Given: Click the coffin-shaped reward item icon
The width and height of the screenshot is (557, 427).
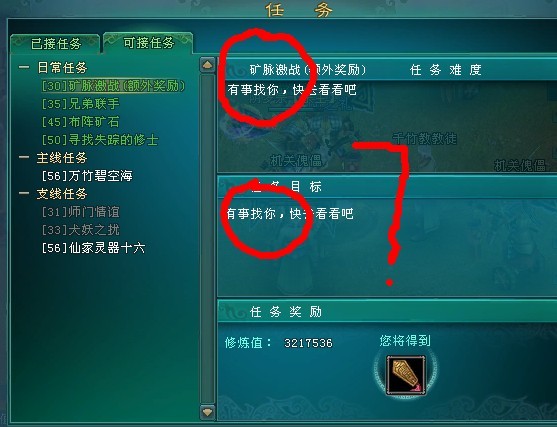Looking at the screenshot, I should coord(406,375).
